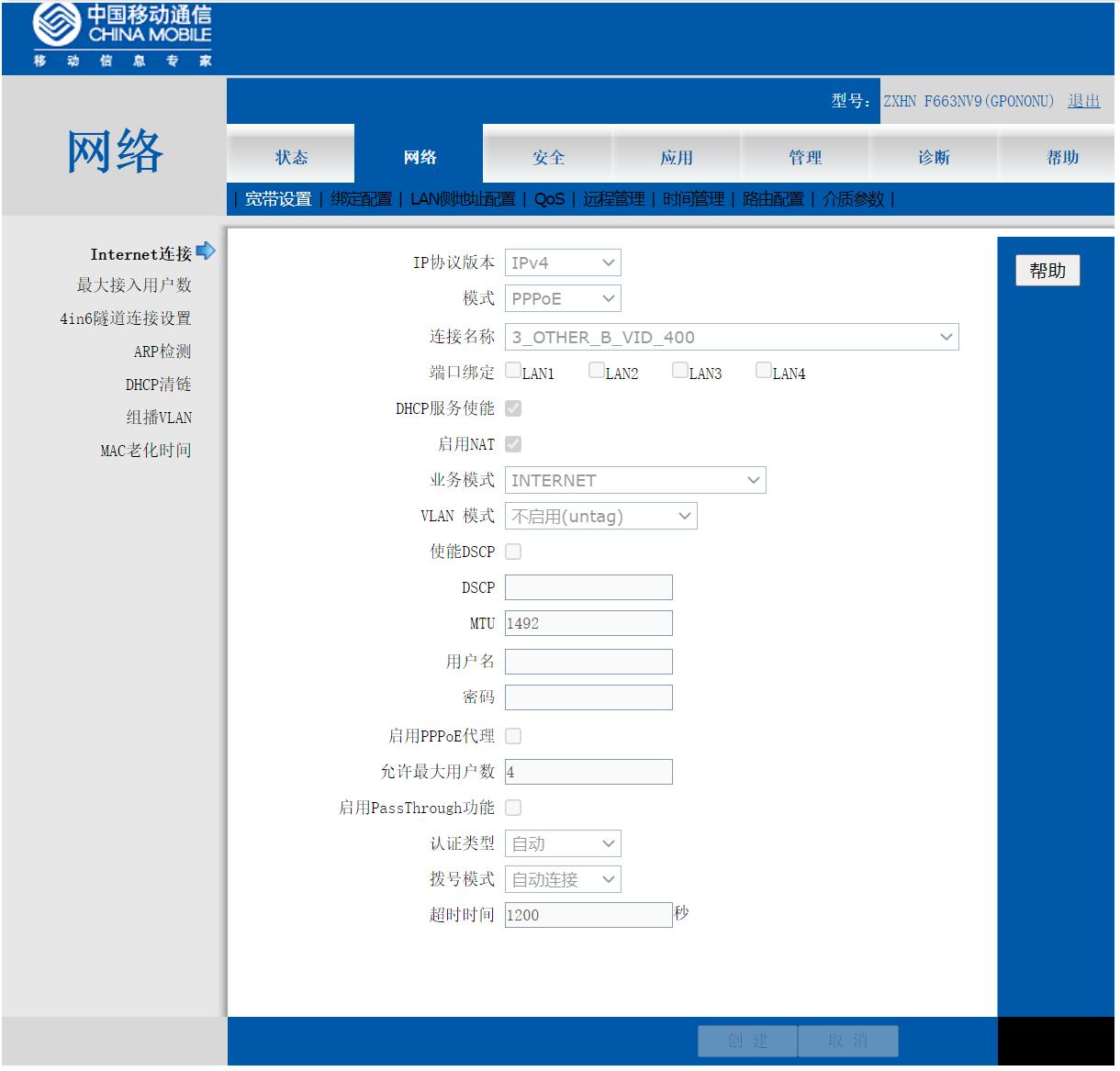
Task: Enable the 启用PassThrough功能 checkbox
Action: coord(513,808)
